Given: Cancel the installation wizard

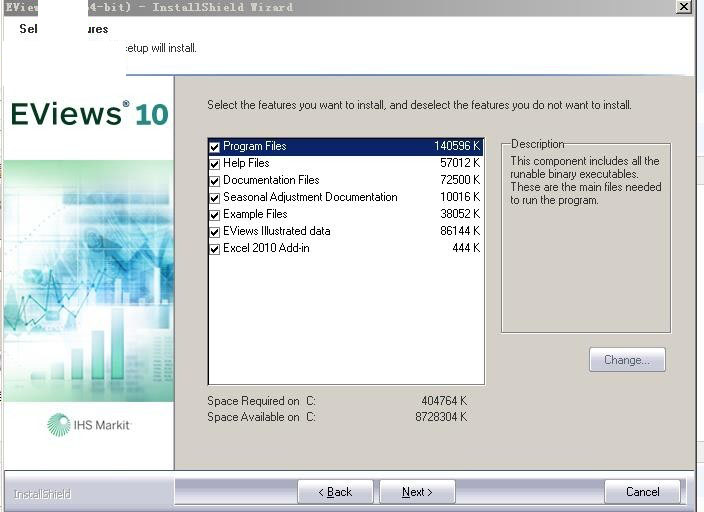Looking at the screenshot, I should pyautogui.click(x=642, y=492).
